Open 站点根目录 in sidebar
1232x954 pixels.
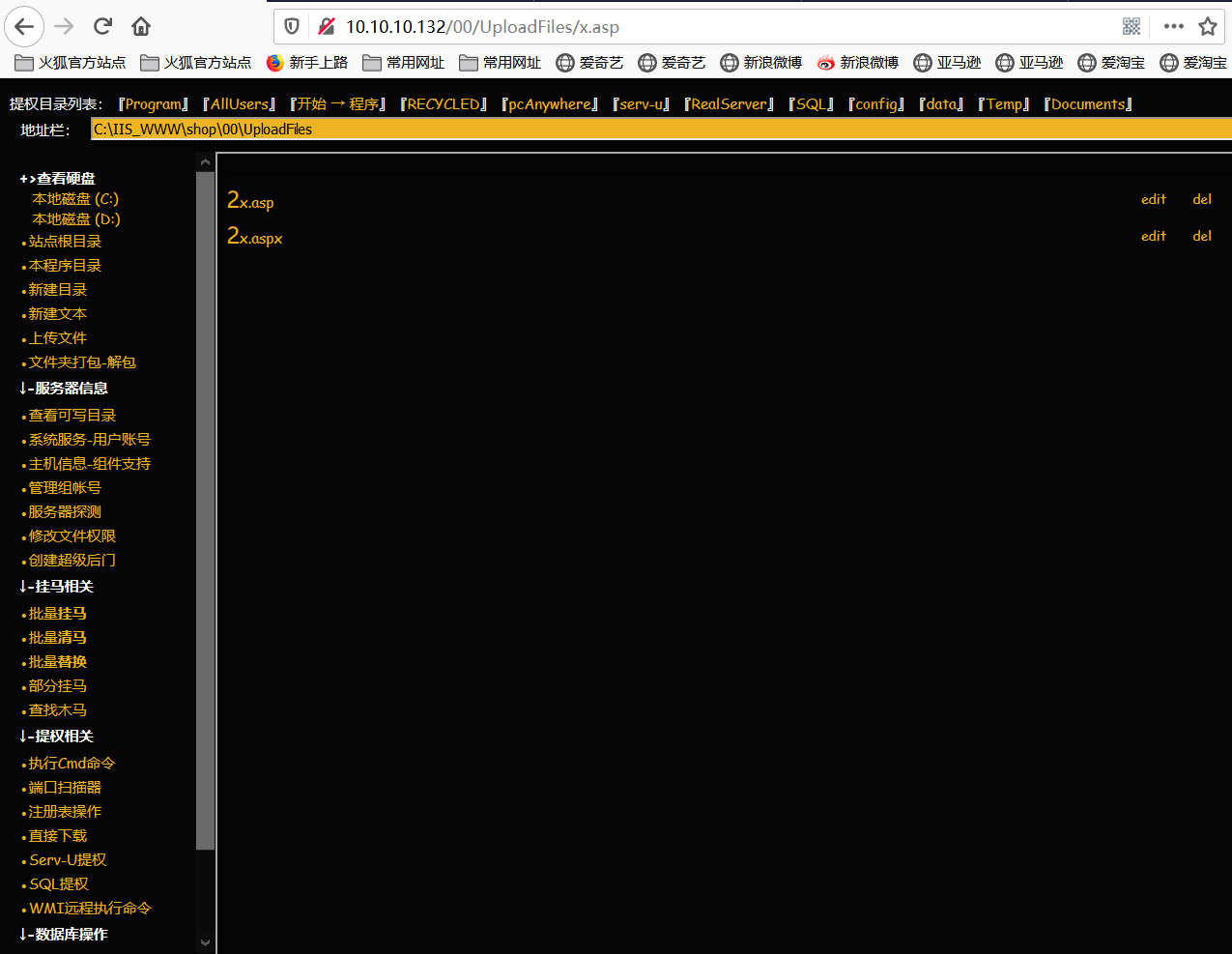[x=65, y=242]
